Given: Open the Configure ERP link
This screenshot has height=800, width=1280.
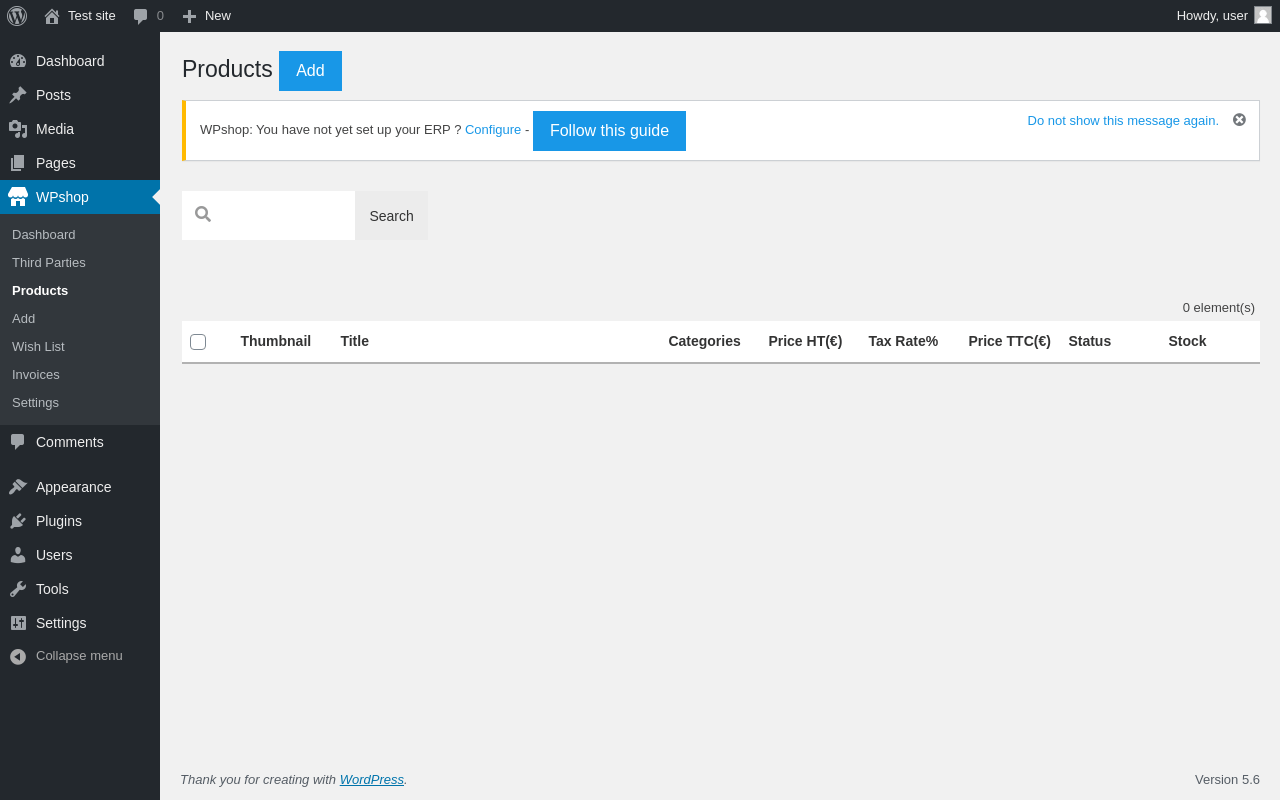Looking at the screenshot, I should pyautogui.click(x=493, y=130).
